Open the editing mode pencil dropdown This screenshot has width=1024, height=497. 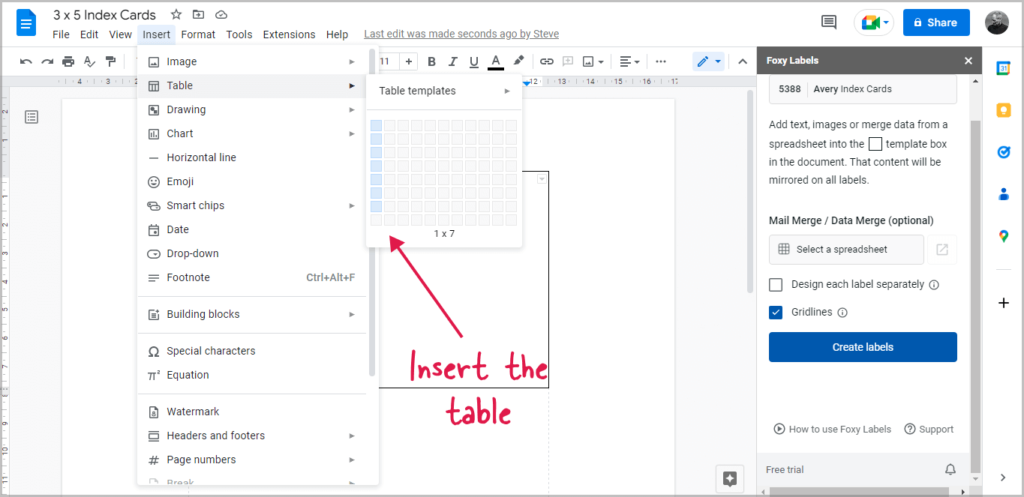[x=709, y=61]
